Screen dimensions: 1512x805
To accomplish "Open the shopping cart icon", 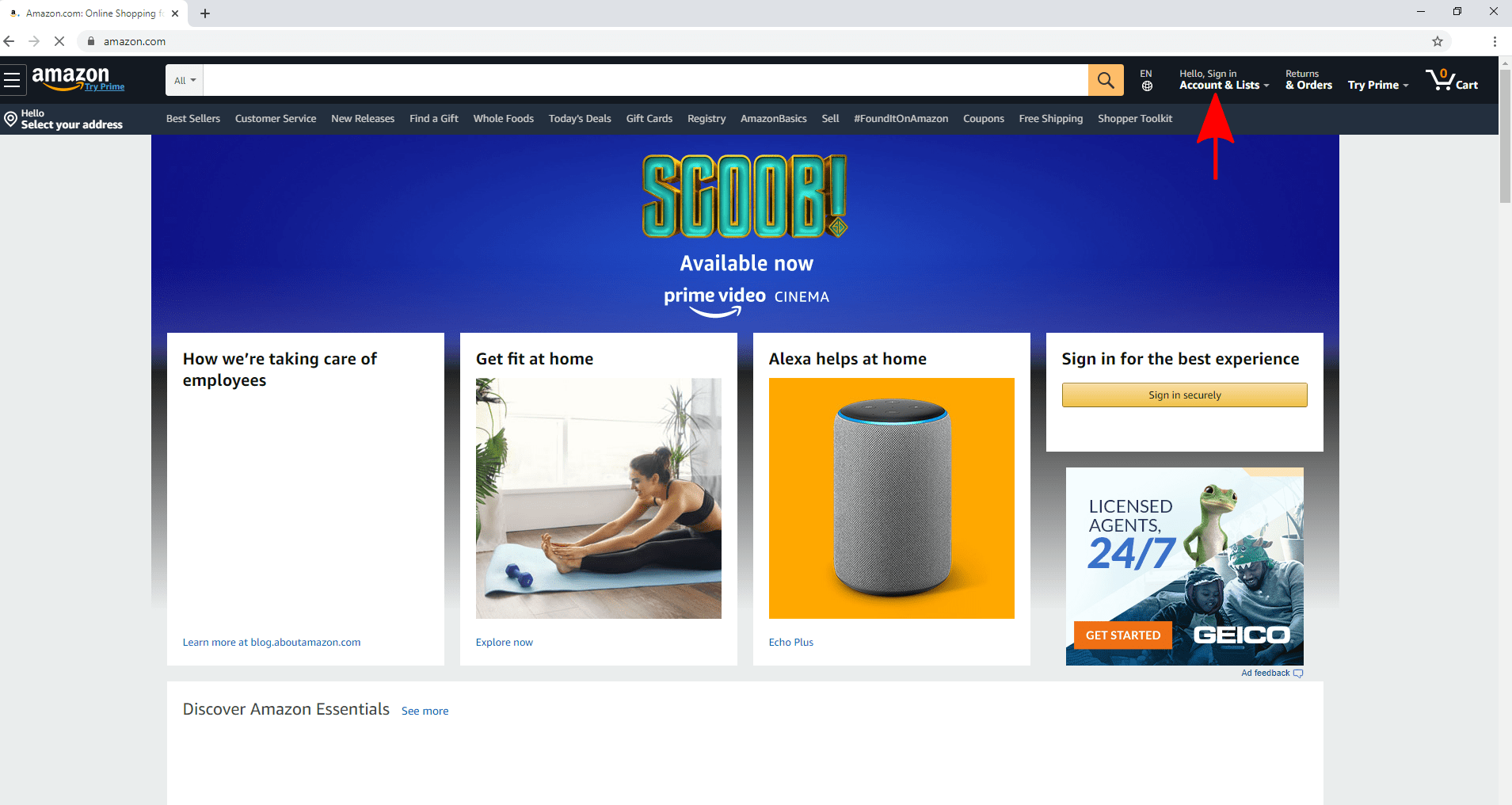I will coord(1452,80).
